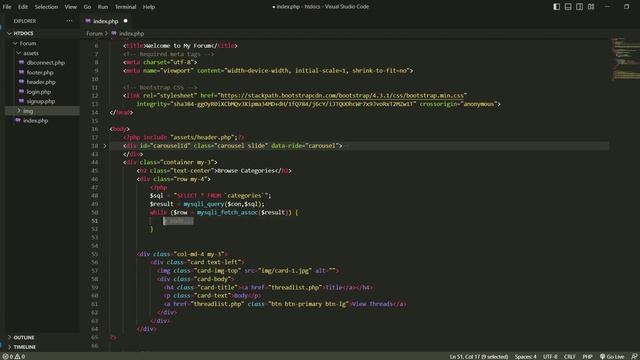Click the "Browse Categories" heading text
This screenshot has height=360, width=640.
click(248, 171)
